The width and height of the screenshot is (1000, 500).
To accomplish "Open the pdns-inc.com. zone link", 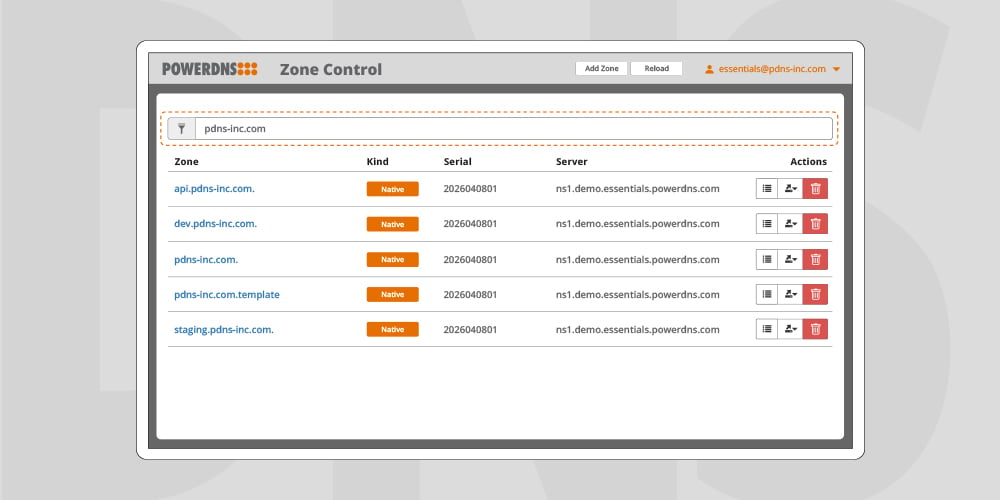I will point(206,260).
